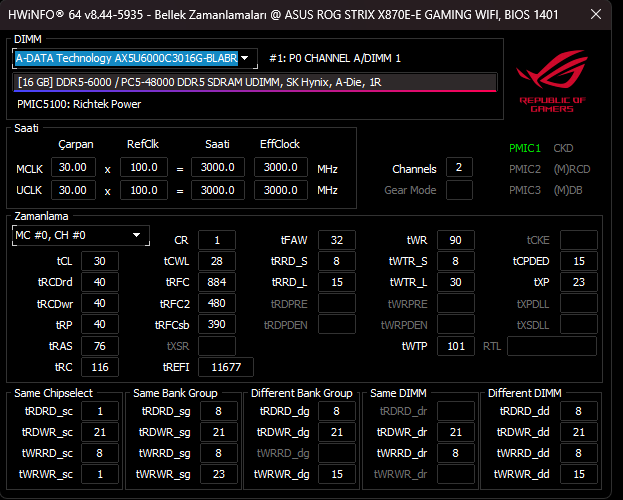Select the tXP value 23

579,282
